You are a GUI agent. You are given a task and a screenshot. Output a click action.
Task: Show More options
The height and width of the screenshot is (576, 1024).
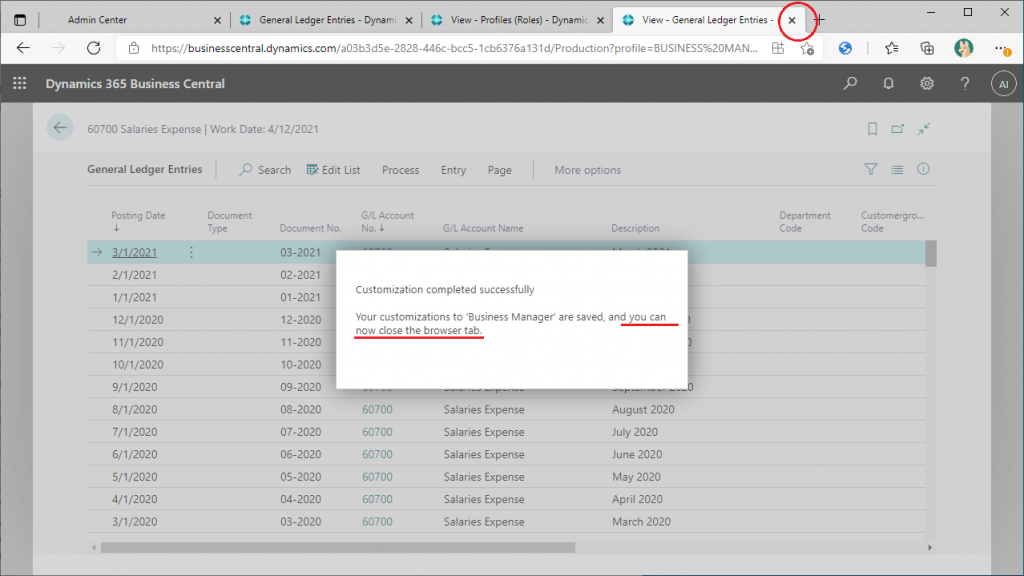click(x=588, y=170)
